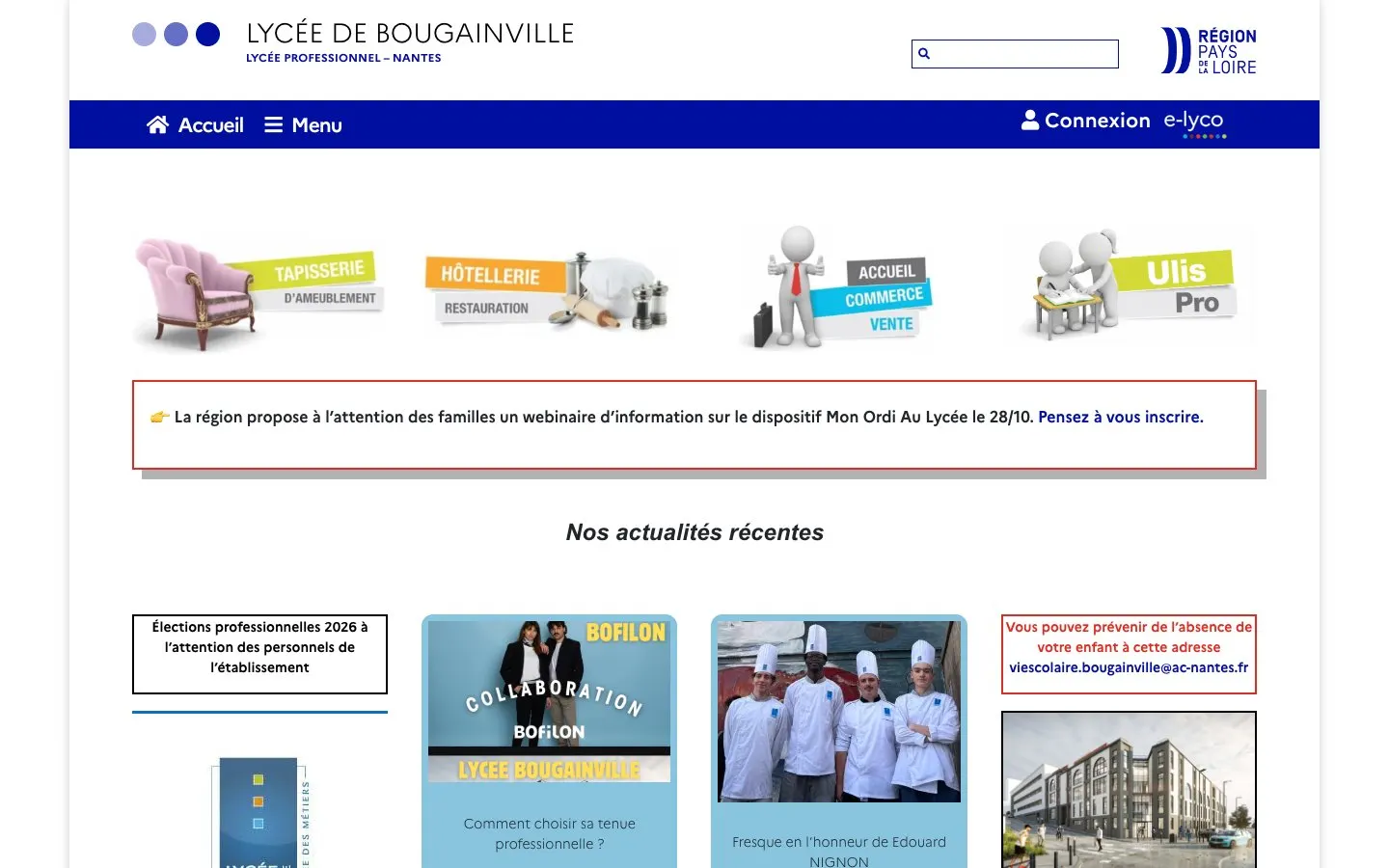The image size is (1389, 868).
Task: Click the viescolaire.bougainville@ac-nantes.fr email link
Action: 1129,667
